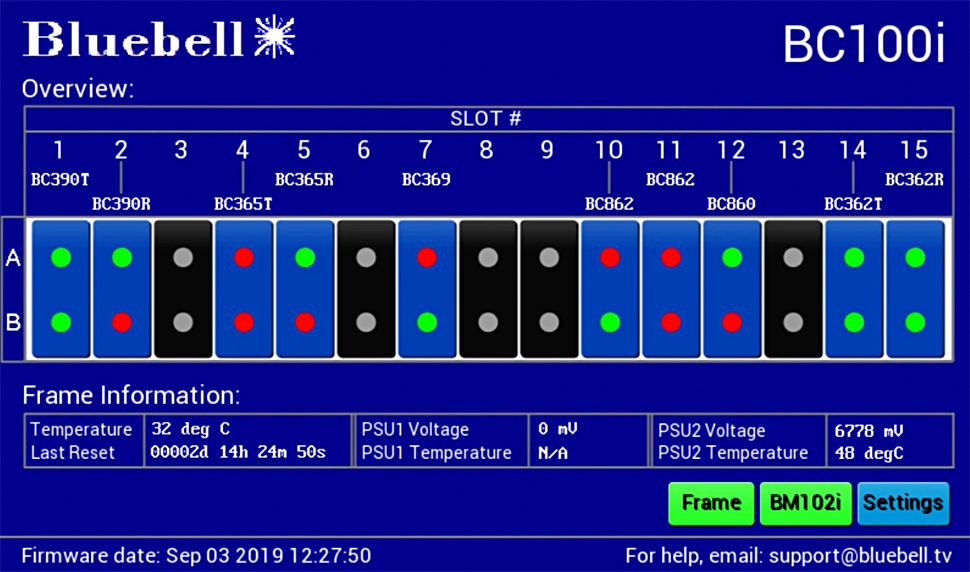Viewport: 970px width, 572px height.
Task: Click the 32 deg C temperature value
Action: click(191, 429)
